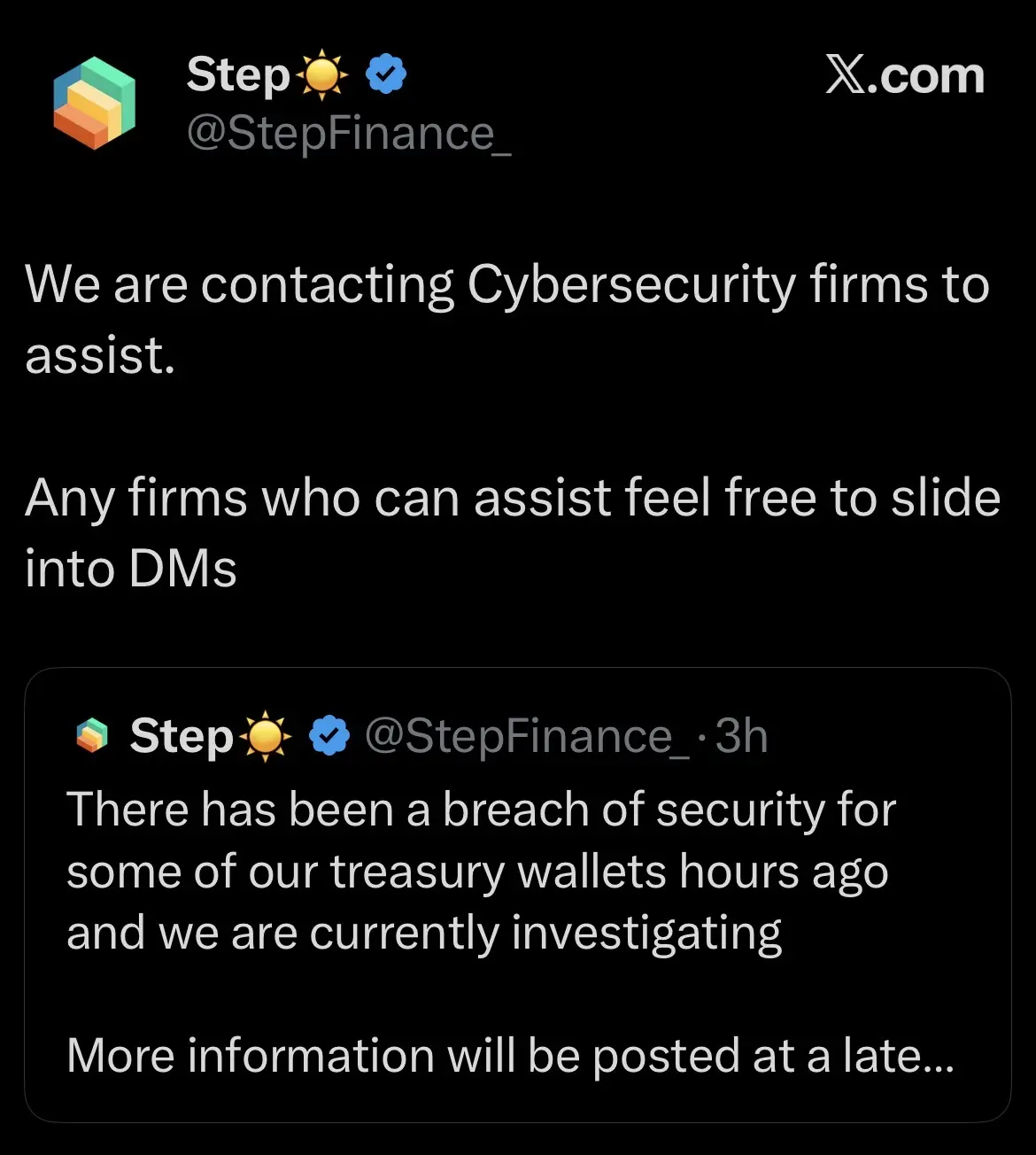Click the word "assist." ending the first paragraph
Screen dimensions: 1036x1155
click(100, 356)
